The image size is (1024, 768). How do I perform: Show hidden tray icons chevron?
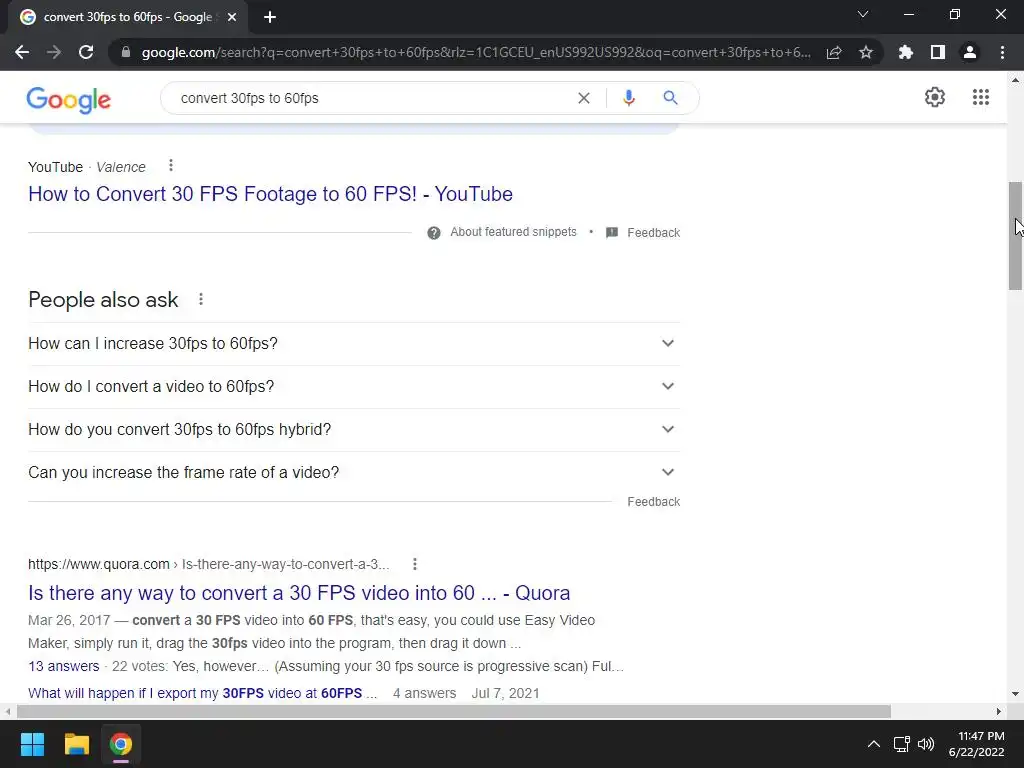tap(873, 744)
